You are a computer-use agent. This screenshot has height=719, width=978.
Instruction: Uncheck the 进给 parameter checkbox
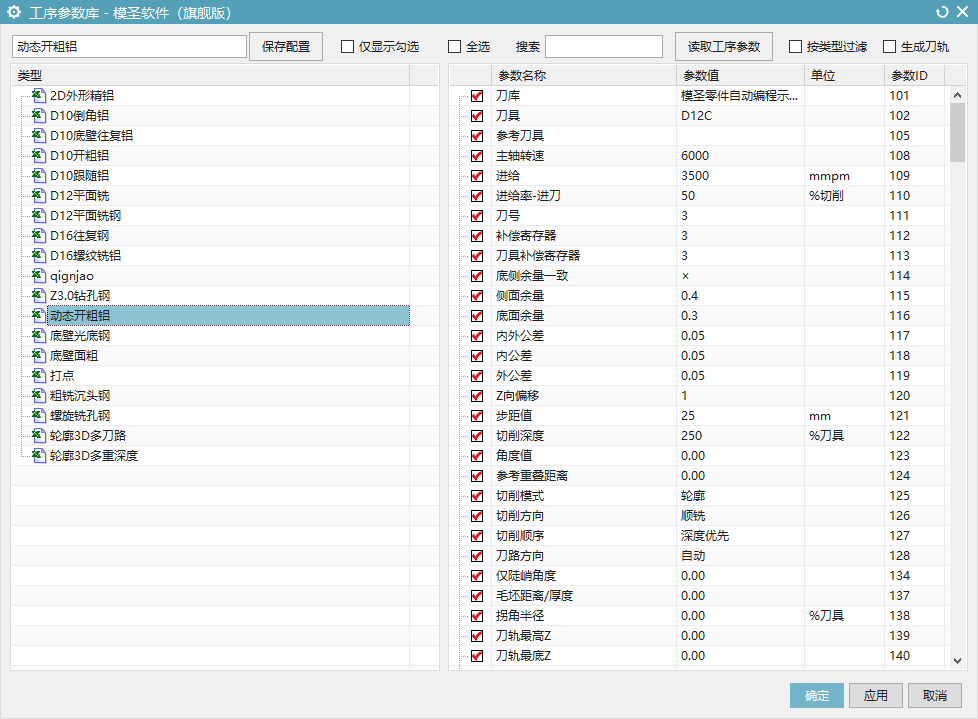pyautogui.click(x=477, y=176)
